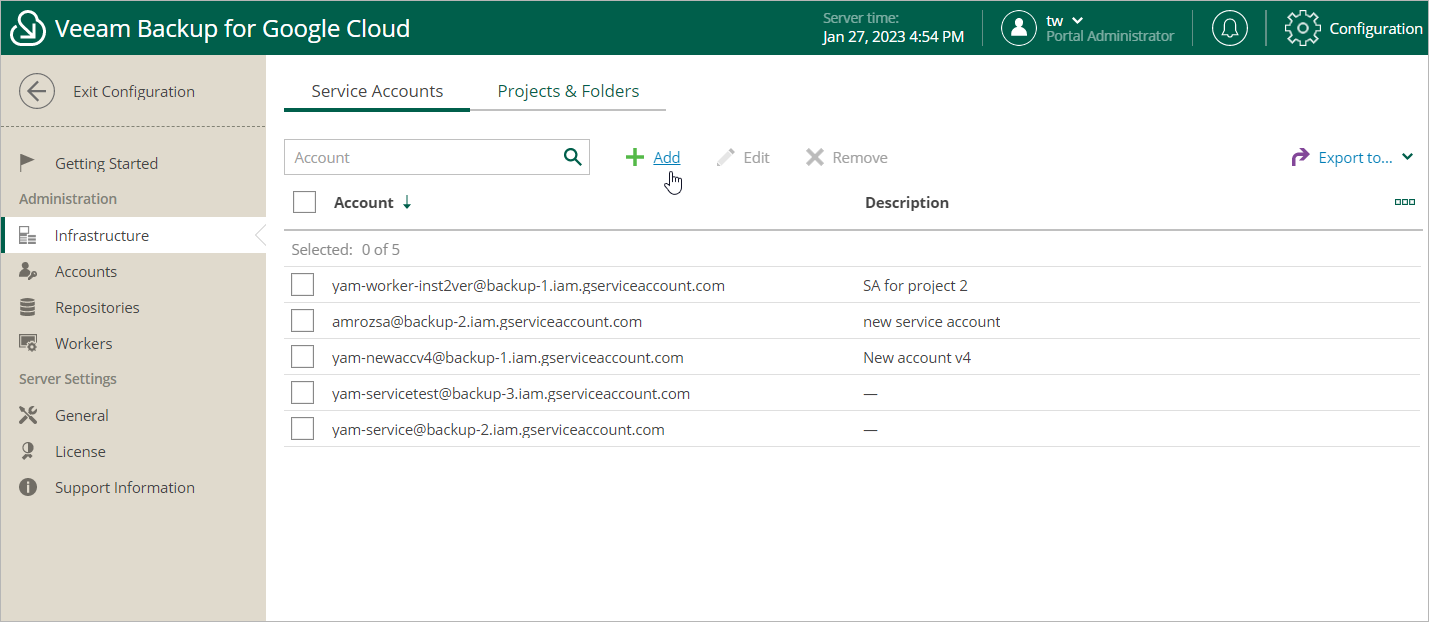The height and width of the screenshot is (622, 1429).
Task: Check the yam-service@backup-2 account checkbox
Action: pos(303,429)
